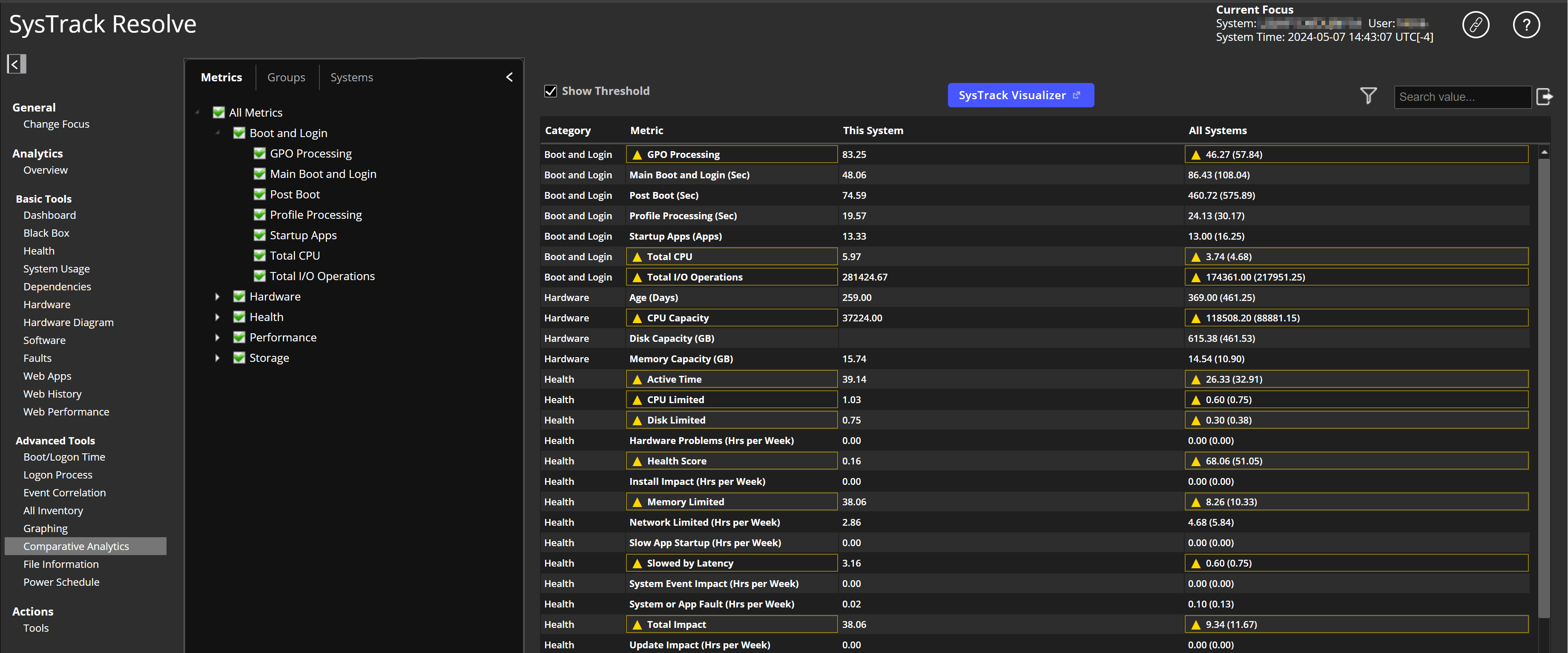
Task: Uncheck Main Boot and Login checkbox
Action: (x=259, y=174)
